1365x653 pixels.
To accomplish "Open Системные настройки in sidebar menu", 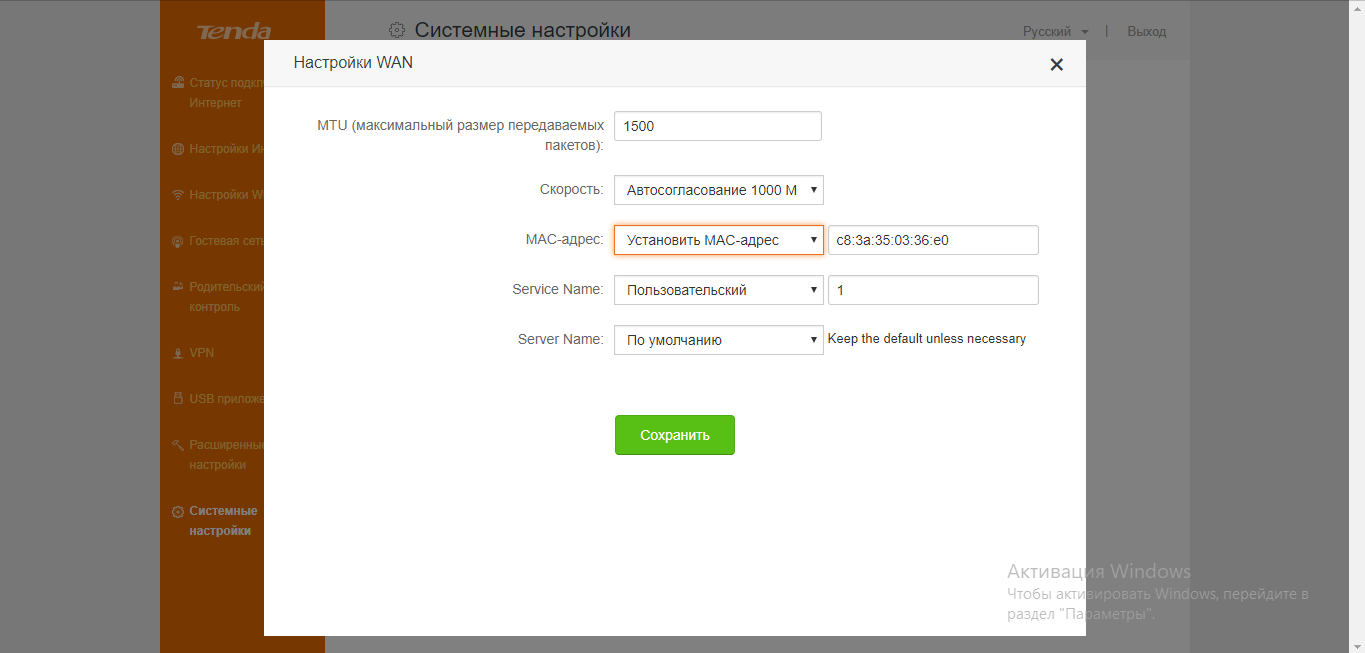I will tap(223, 521).
